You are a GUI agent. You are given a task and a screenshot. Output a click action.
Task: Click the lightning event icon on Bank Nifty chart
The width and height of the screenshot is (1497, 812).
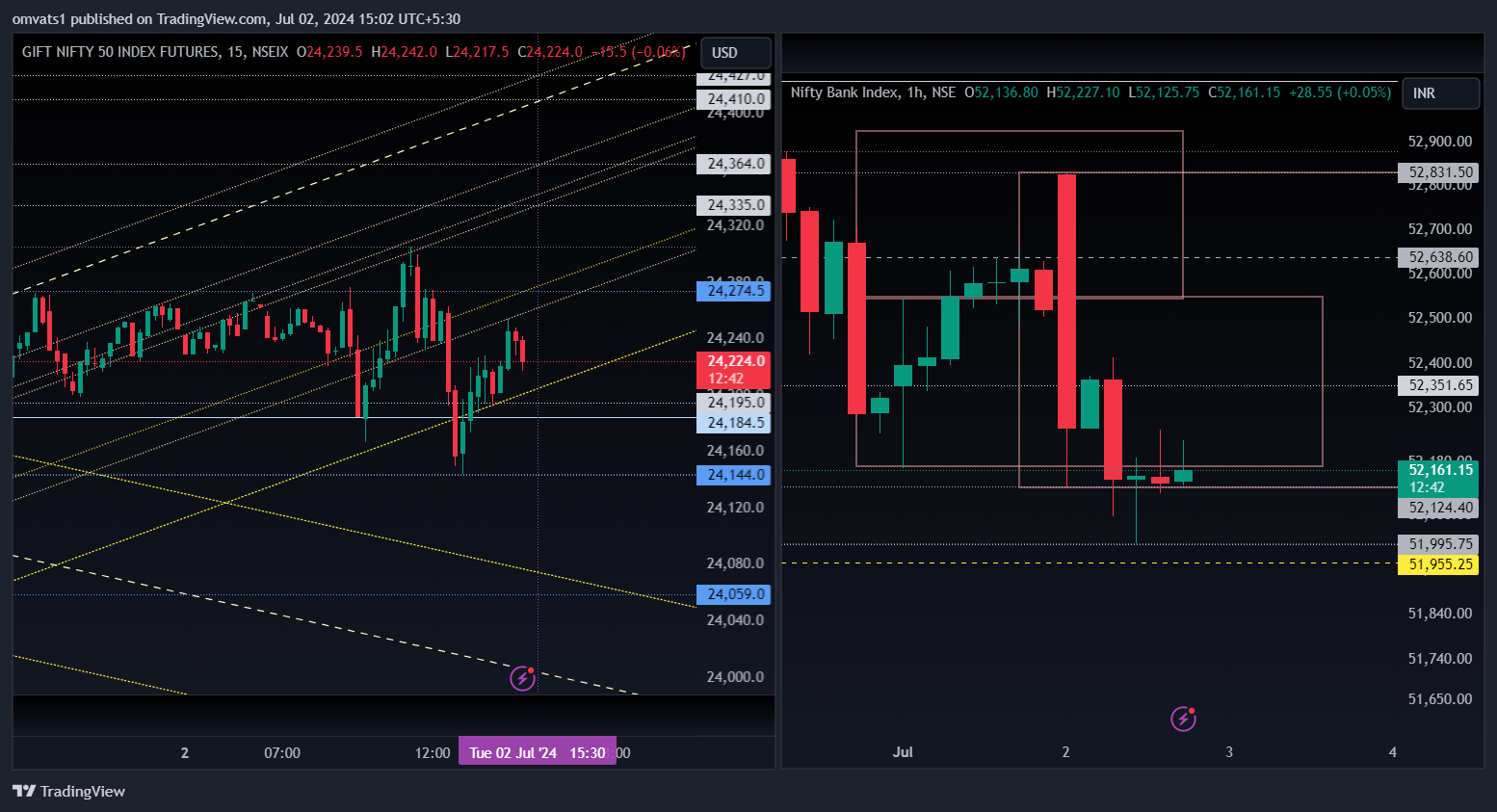[1183, 719]
